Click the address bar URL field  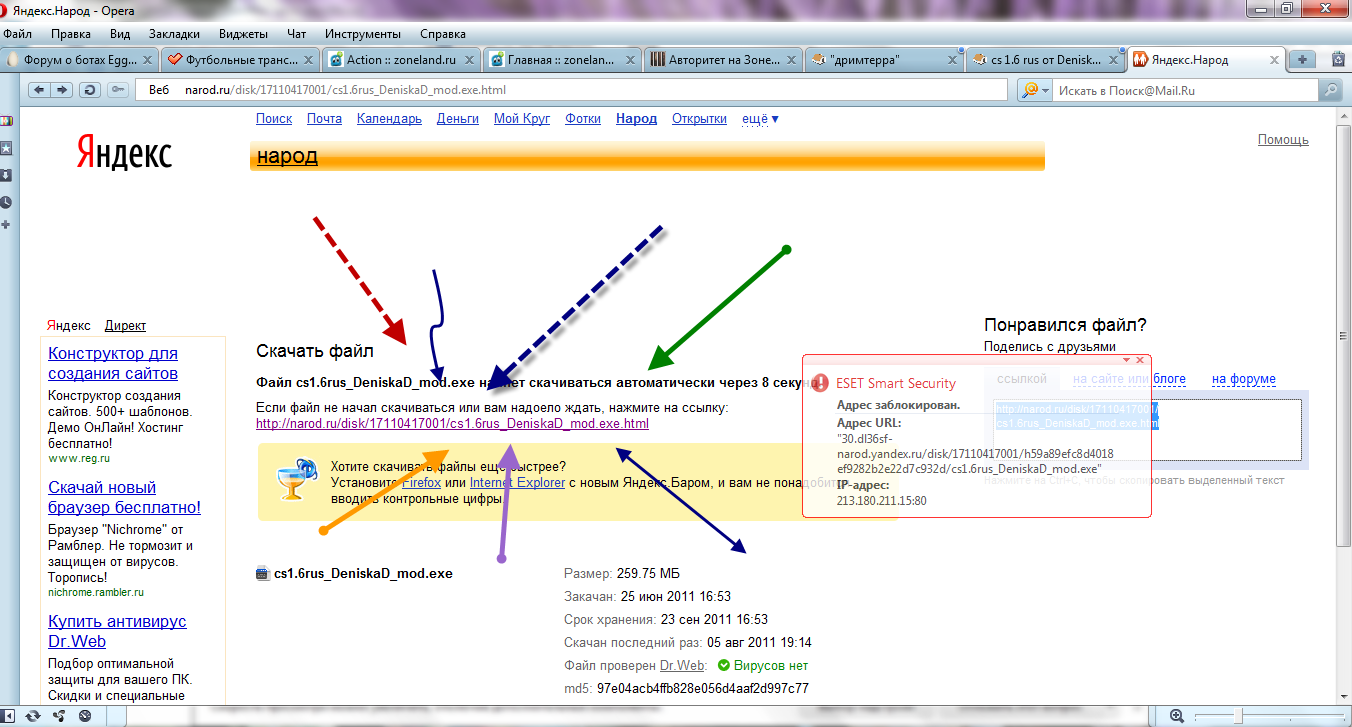570,90
